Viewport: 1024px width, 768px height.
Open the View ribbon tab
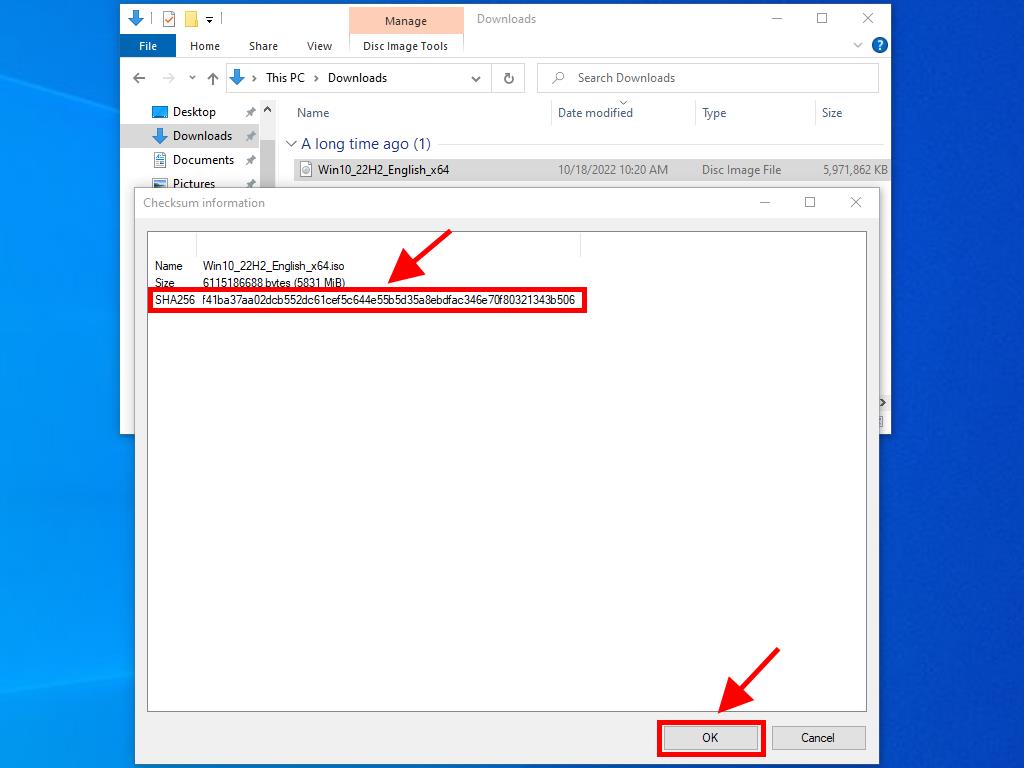click(319, 46)
